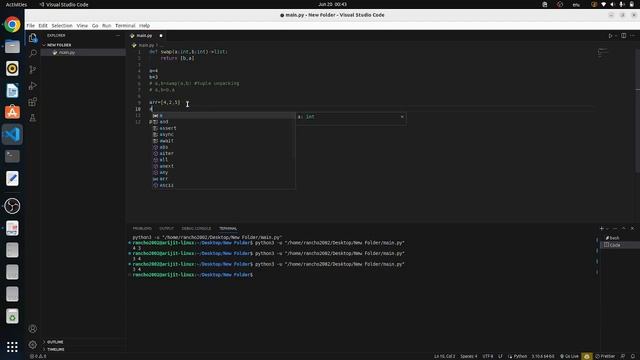640x360 pixels.
Task: Open Rhythmbox from the dock
Action: coord(12,69)
